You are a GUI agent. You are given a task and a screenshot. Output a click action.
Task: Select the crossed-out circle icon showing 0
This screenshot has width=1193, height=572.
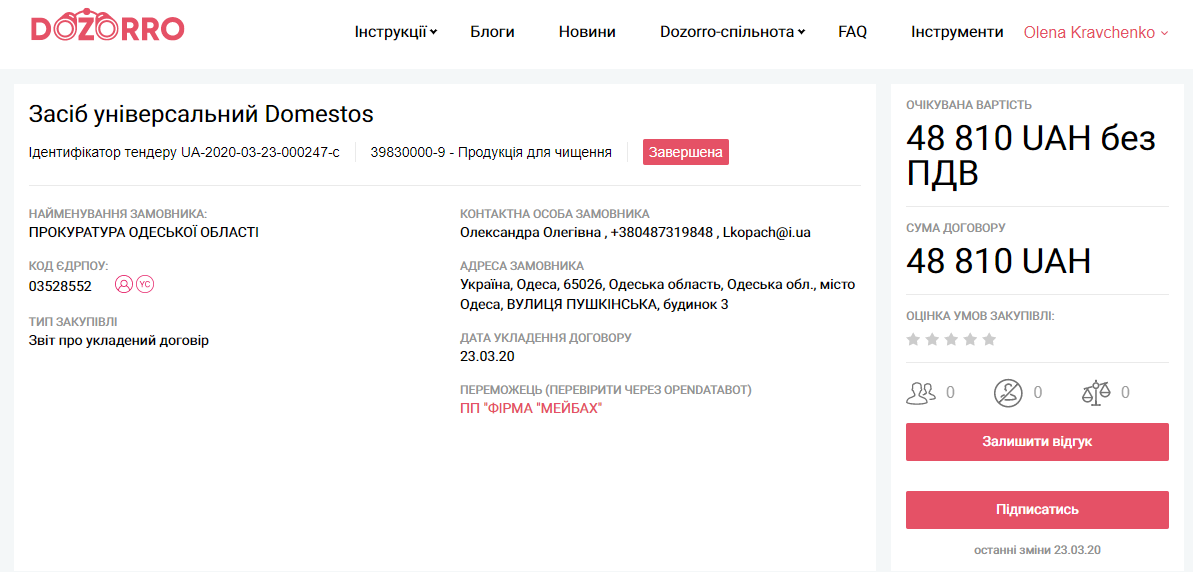click(x=1007, y=393)
